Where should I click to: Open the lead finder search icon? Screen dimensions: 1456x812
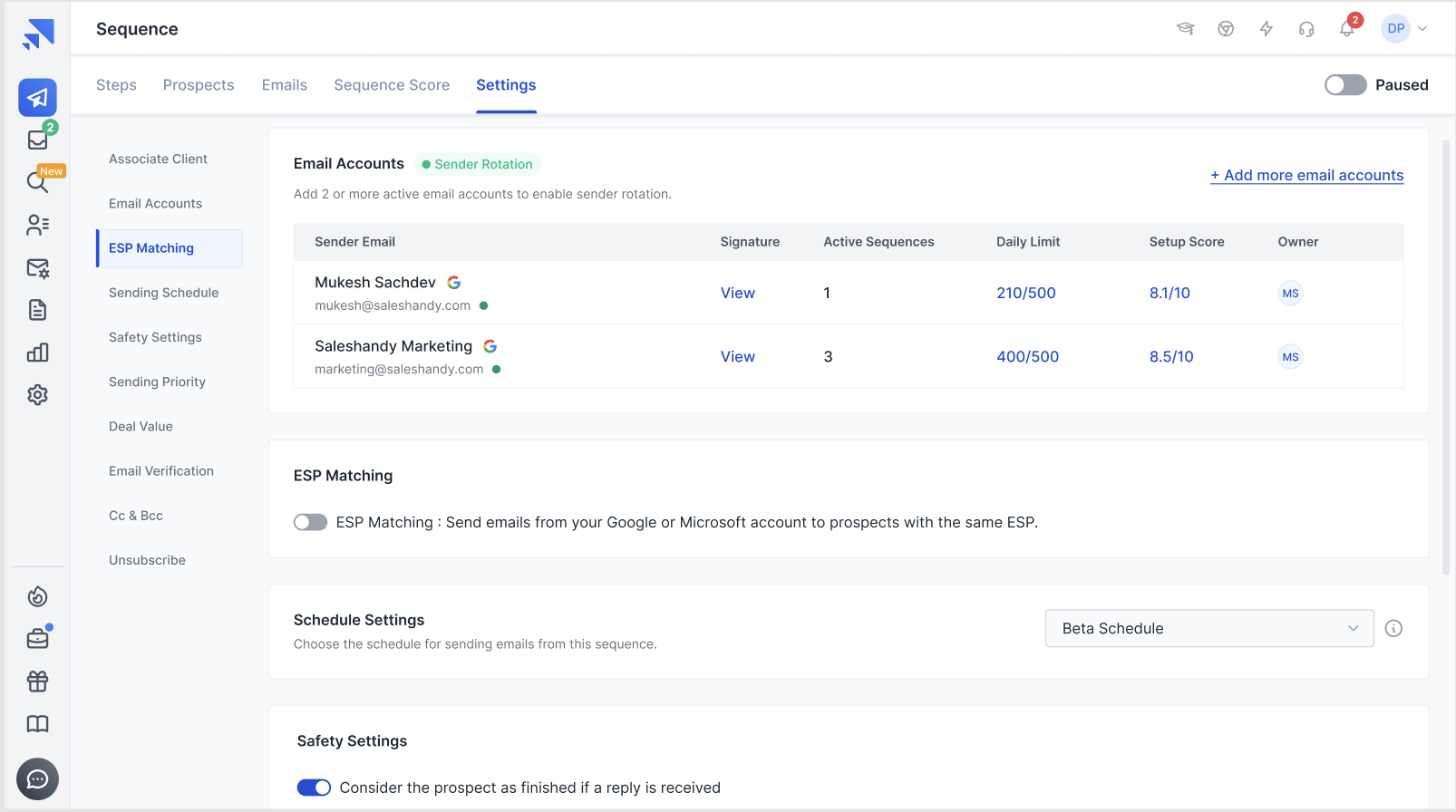(x=37, y=182)
